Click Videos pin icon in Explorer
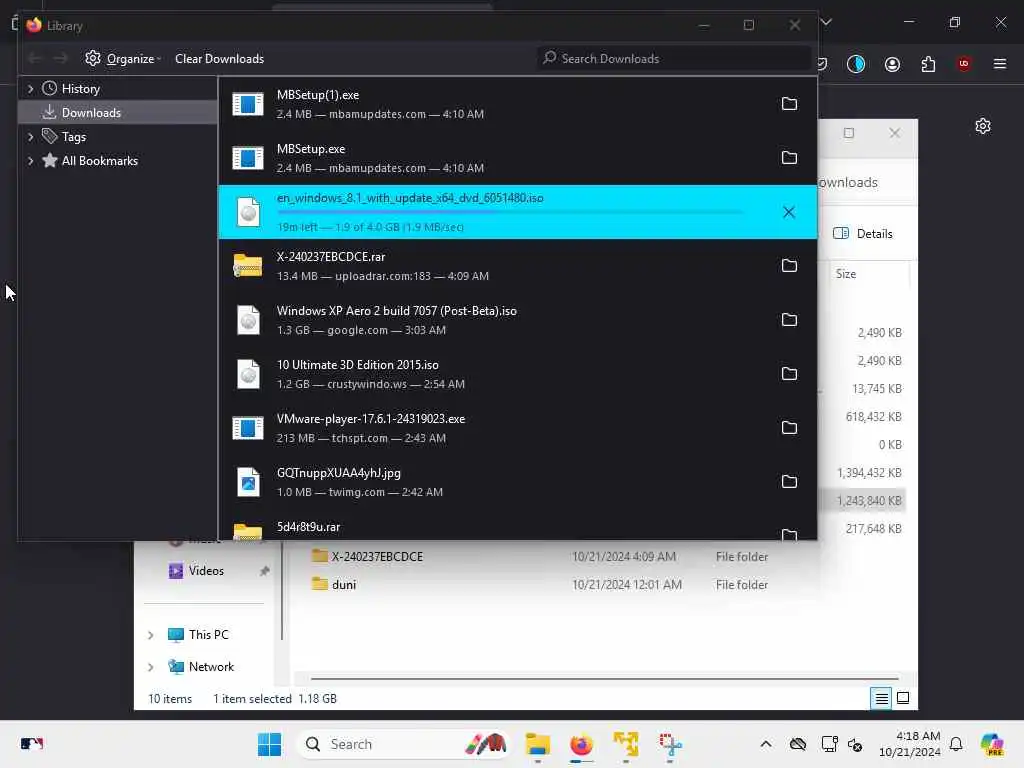1024x768 pixels. tap(264, 571)
